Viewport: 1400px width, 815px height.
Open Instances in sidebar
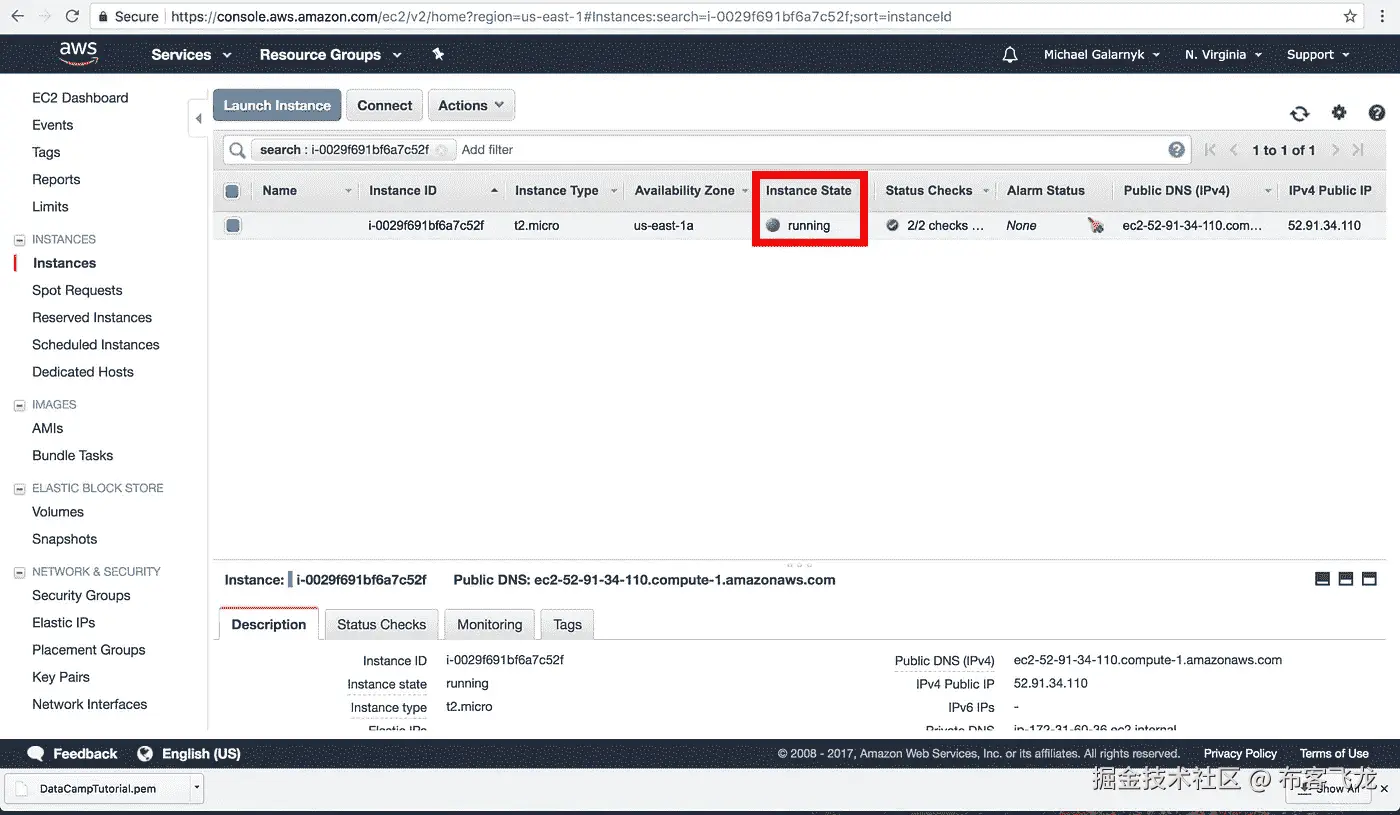tap(64, 263)
